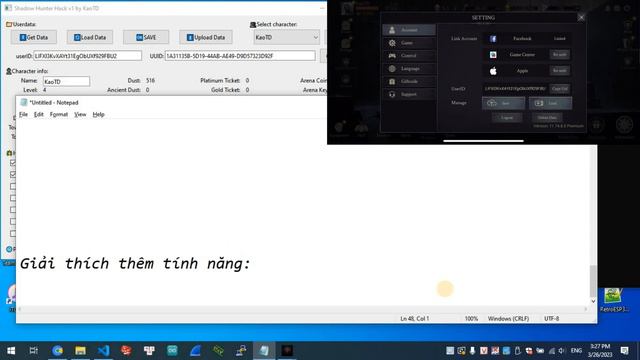Screen dimensions: 640x360
Task: Click the Logout button in Setting
Action: [x=507, y=118]
